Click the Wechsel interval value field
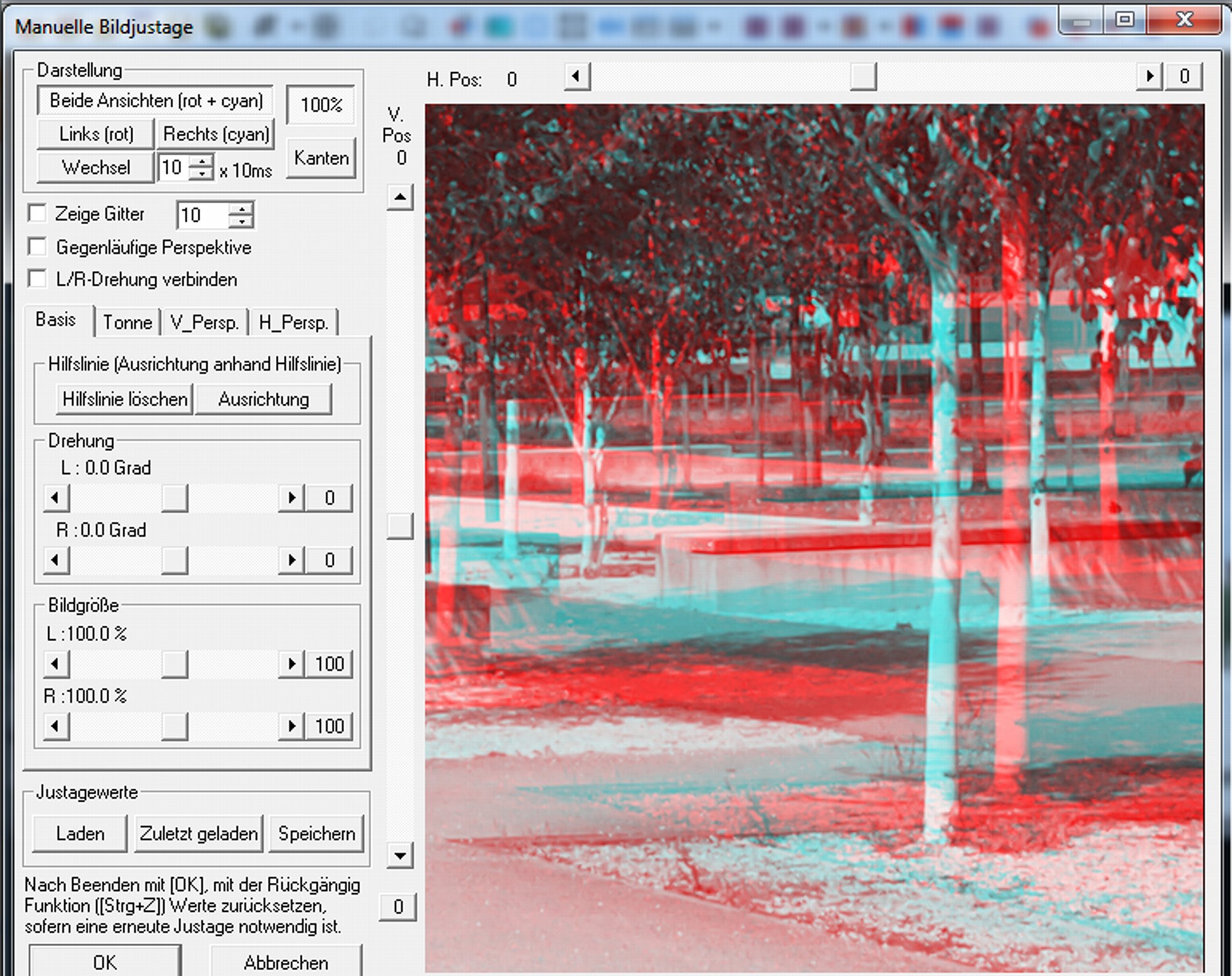The width and height of the screenshot is (1232, 976). pyautogui.click(x=174, y=167)
